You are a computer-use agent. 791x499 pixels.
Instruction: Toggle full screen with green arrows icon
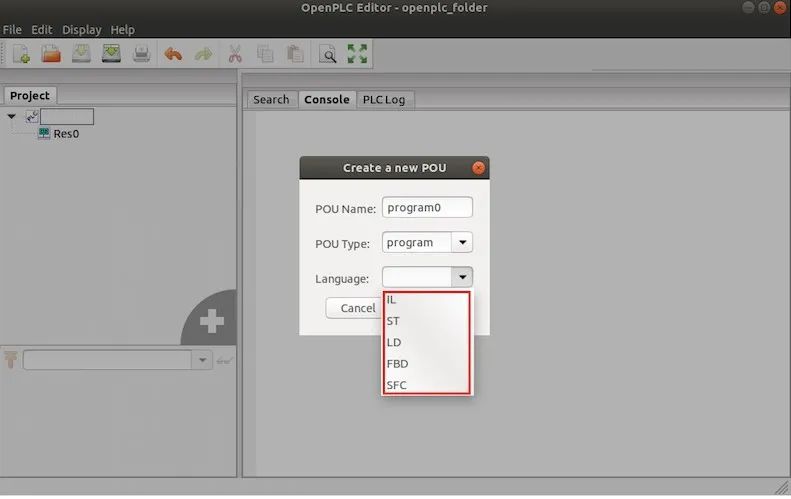point(357,53)
